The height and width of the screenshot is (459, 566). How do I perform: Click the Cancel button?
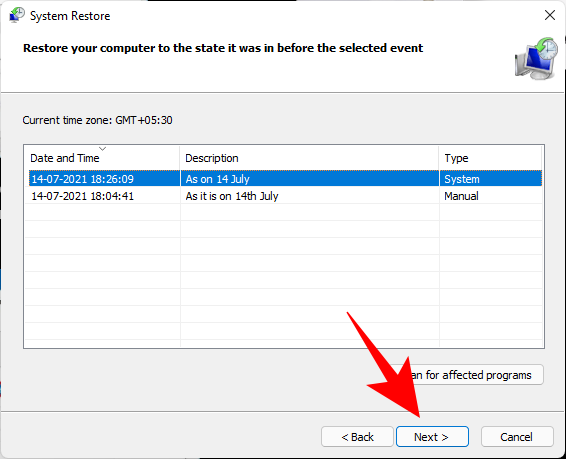pos(517,437)
